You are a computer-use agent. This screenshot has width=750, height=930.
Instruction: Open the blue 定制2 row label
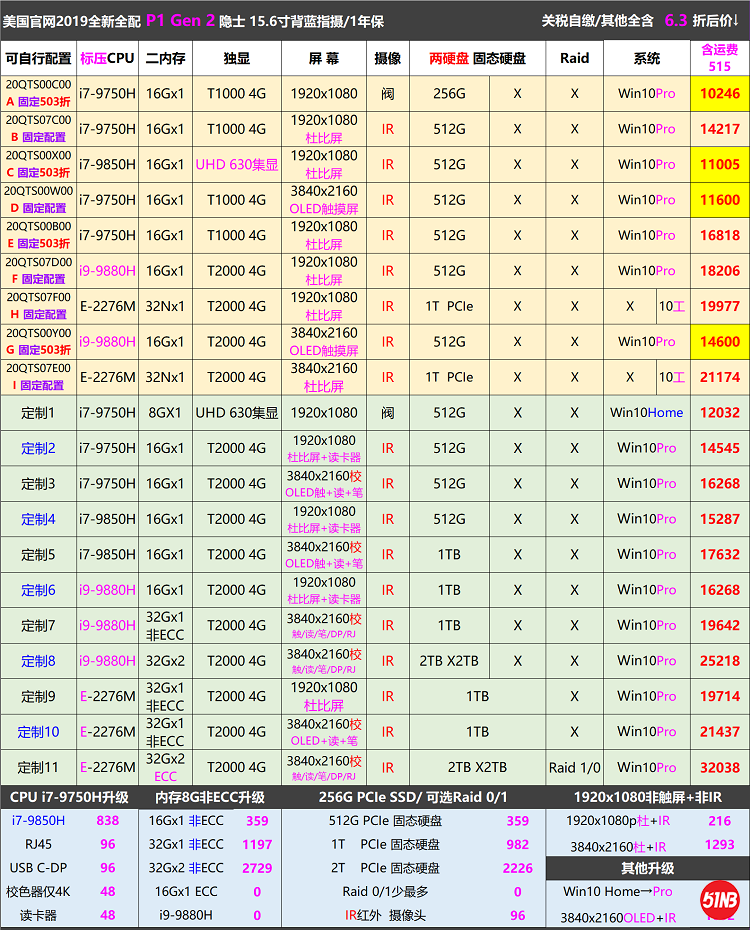point(38,448)
